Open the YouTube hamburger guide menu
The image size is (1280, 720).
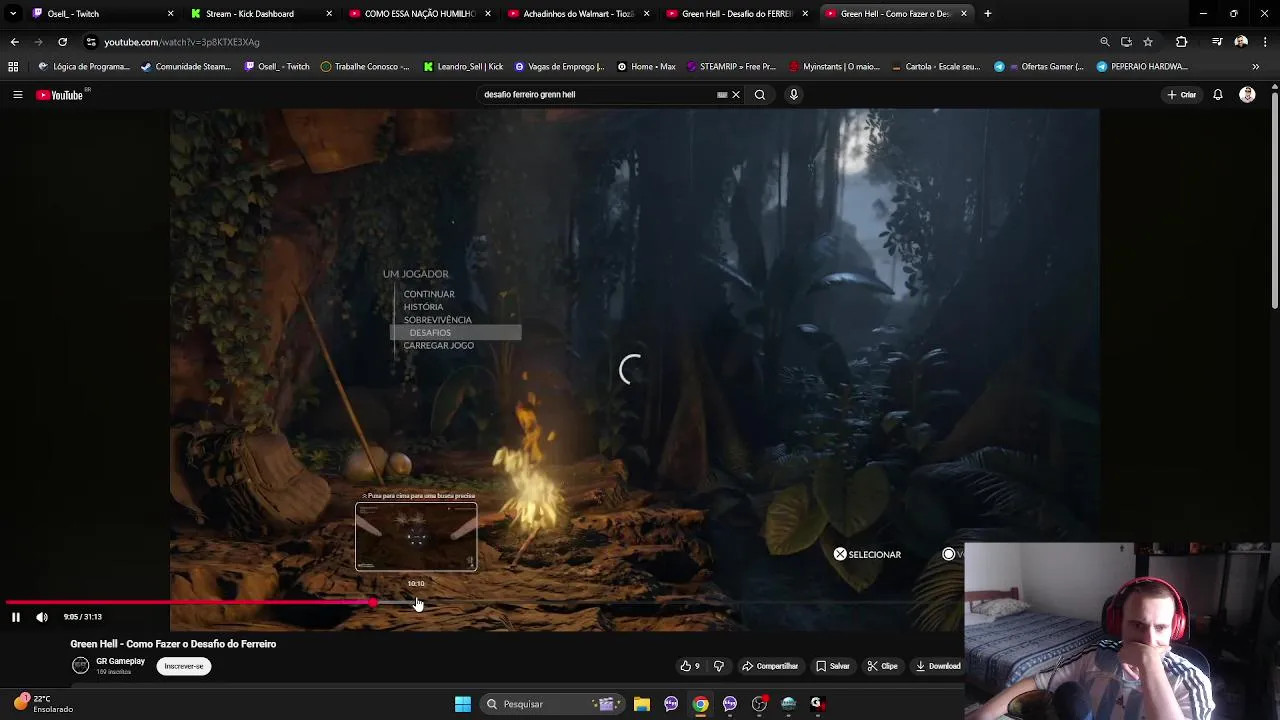pos(17,95)
